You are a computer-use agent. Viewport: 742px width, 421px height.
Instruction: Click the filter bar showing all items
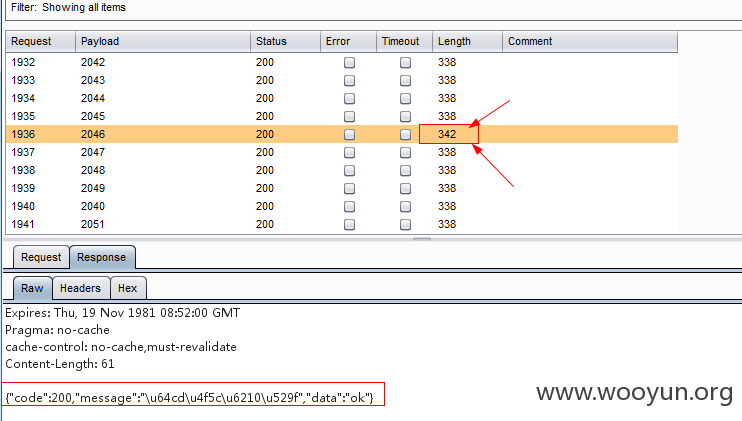point(374,8)
